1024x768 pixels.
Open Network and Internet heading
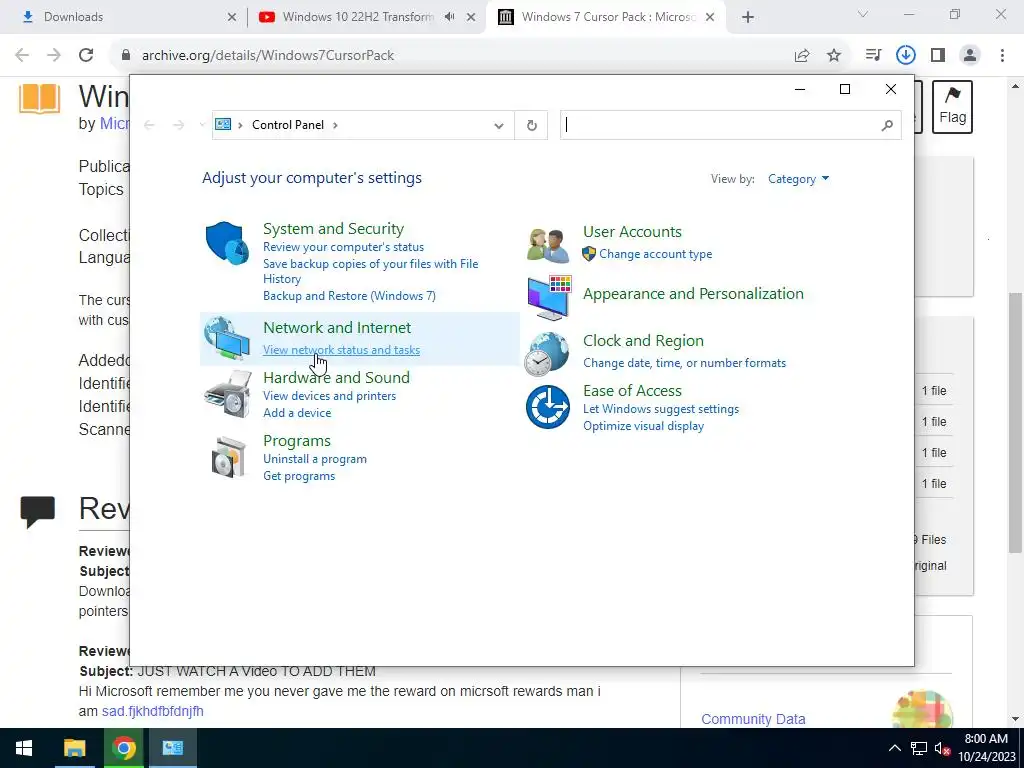(337, 327)
